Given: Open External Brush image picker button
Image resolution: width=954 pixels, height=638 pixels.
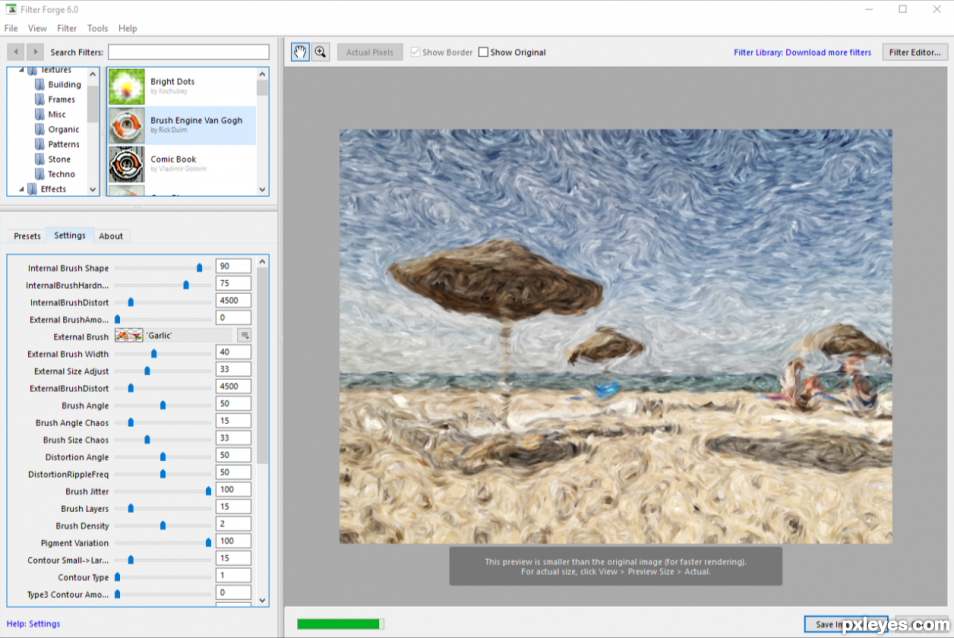Looking at the screenshot, I should coord(245,336).
